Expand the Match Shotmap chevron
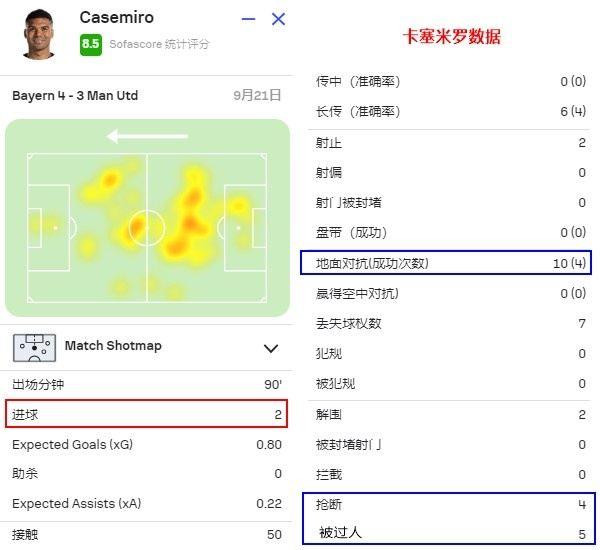The image size is (600, 550). (x=271, y=348)
